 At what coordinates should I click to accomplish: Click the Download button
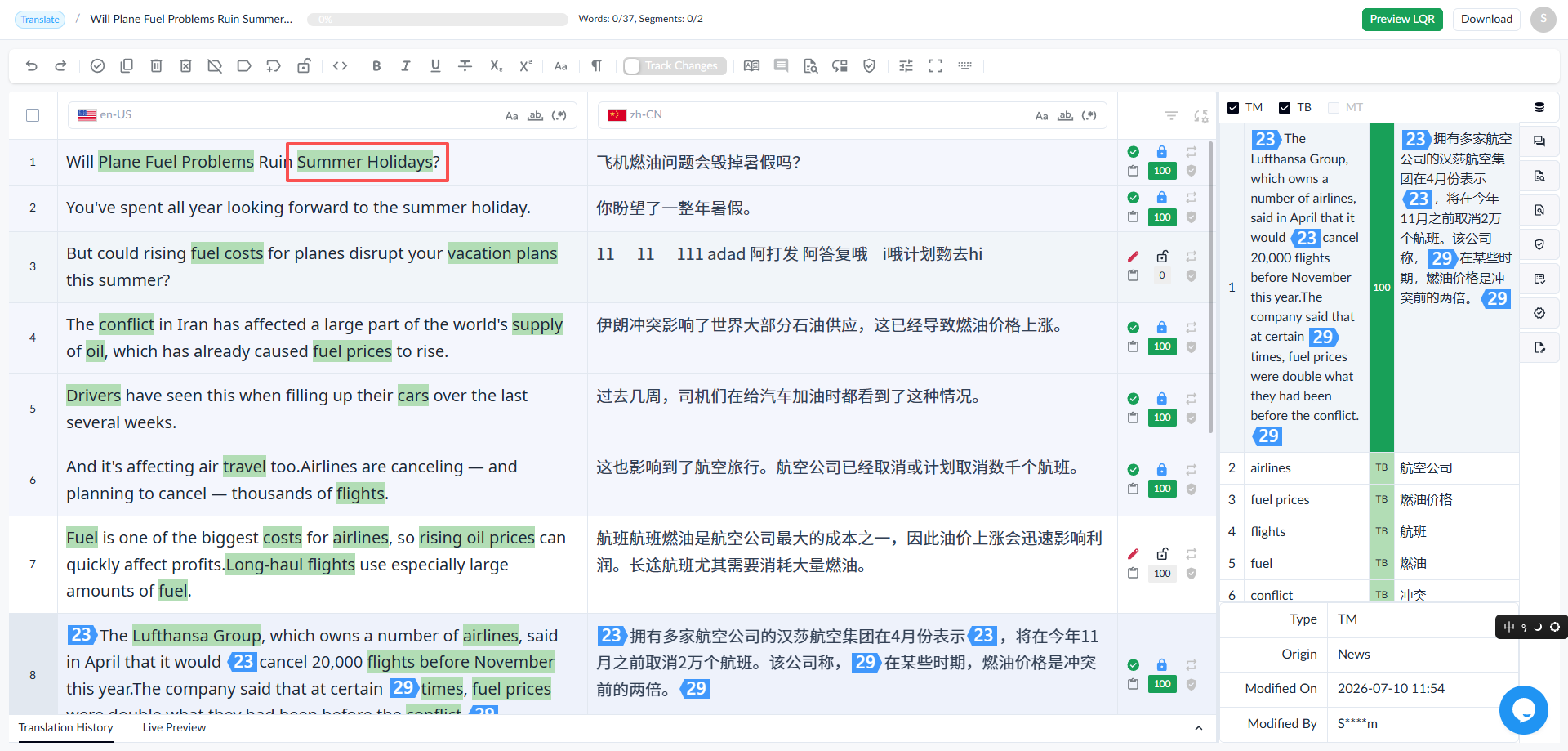(x=1486, y=20)
